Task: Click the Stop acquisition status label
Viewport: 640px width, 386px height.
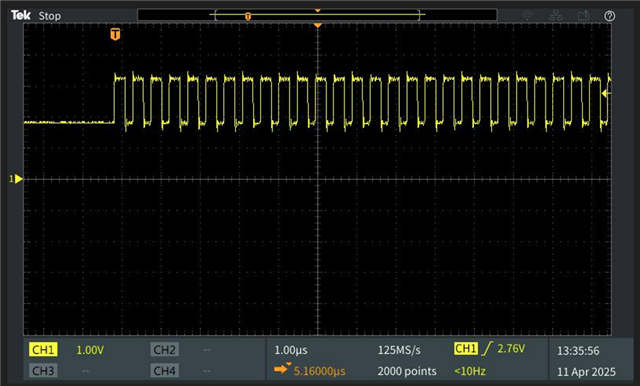Action: [x=50, y=16]
